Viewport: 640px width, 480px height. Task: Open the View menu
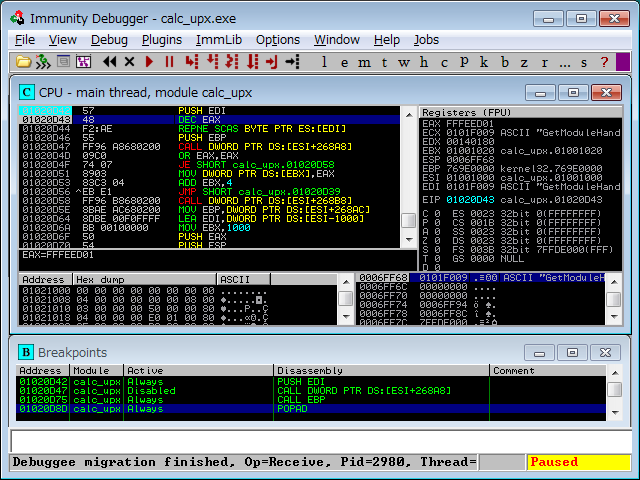(x=62, y=40)
